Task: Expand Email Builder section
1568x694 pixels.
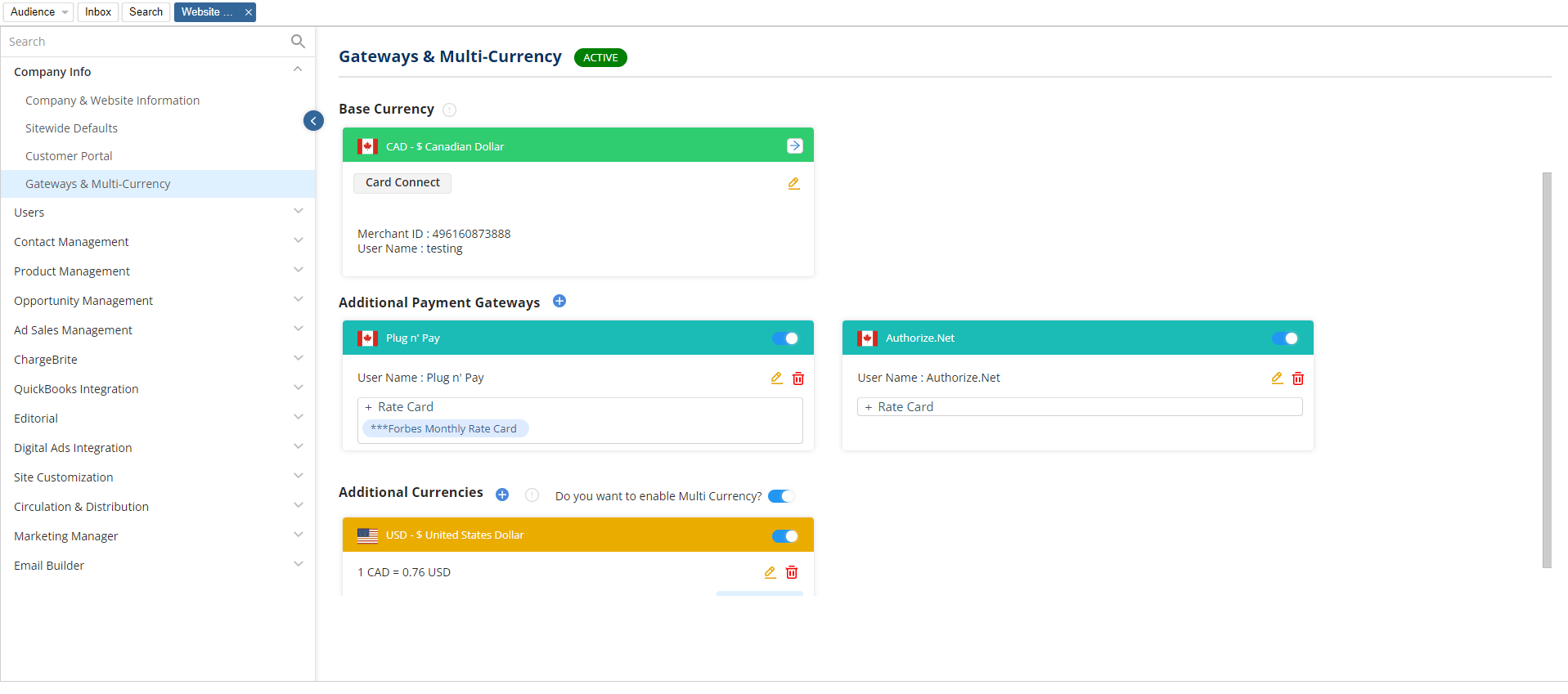Action: [298, 565]
